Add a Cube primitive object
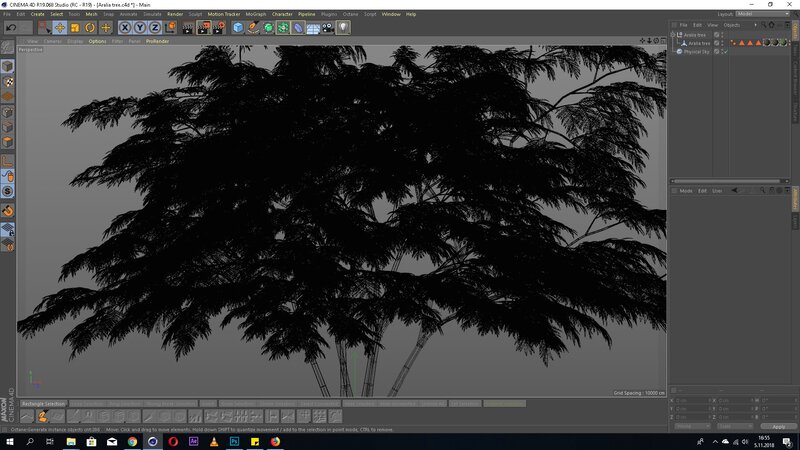This screenshot has height=450, width=800. pyautogui.click(x=239, y=28)
